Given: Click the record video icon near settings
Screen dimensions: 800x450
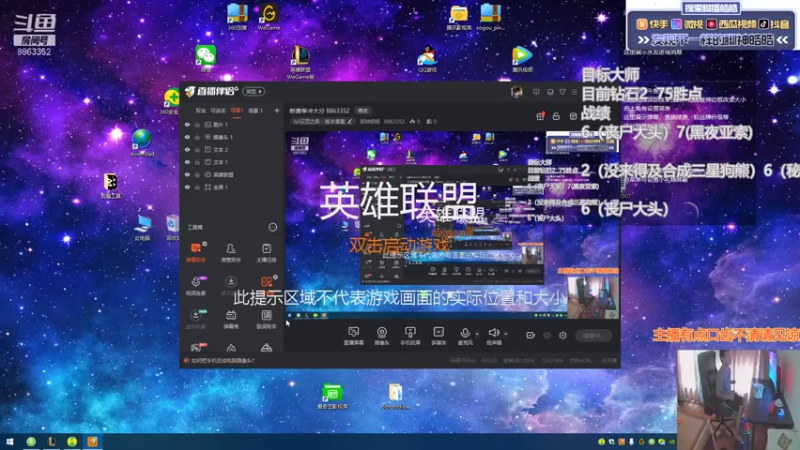Looking at the screenshot, I should pos(531,335).
